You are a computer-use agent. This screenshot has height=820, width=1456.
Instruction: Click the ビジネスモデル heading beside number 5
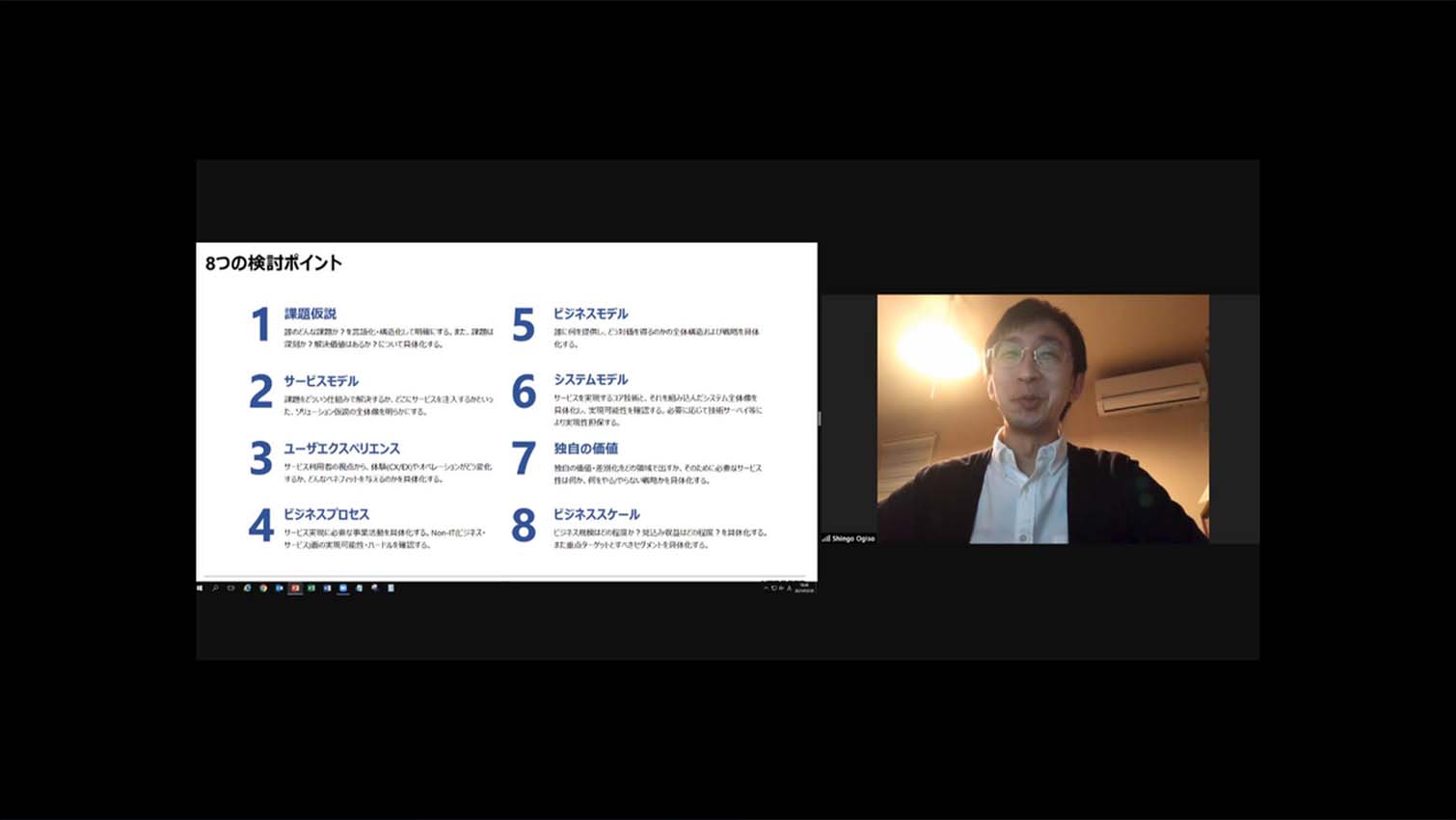[x=590, y=314]
